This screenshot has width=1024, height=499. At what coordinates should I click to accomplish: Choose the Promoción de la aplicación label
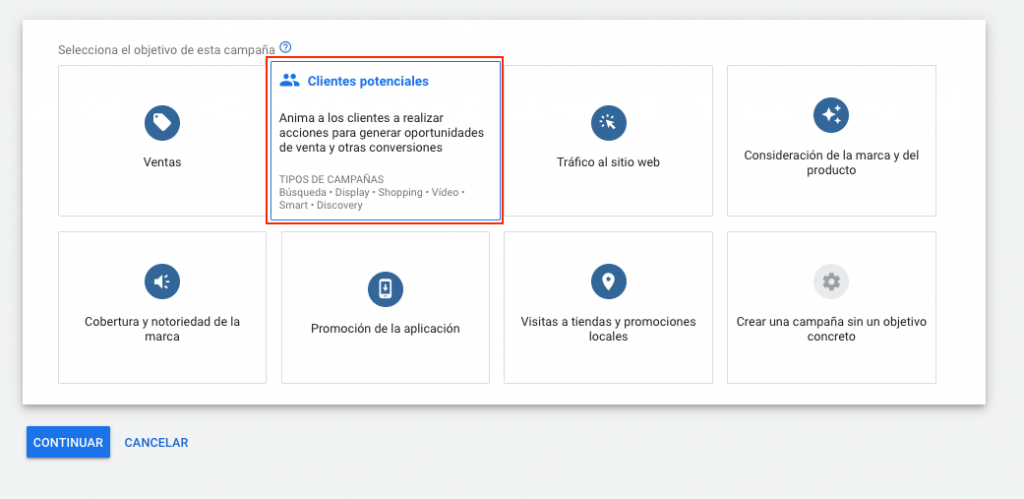point(385,329)
